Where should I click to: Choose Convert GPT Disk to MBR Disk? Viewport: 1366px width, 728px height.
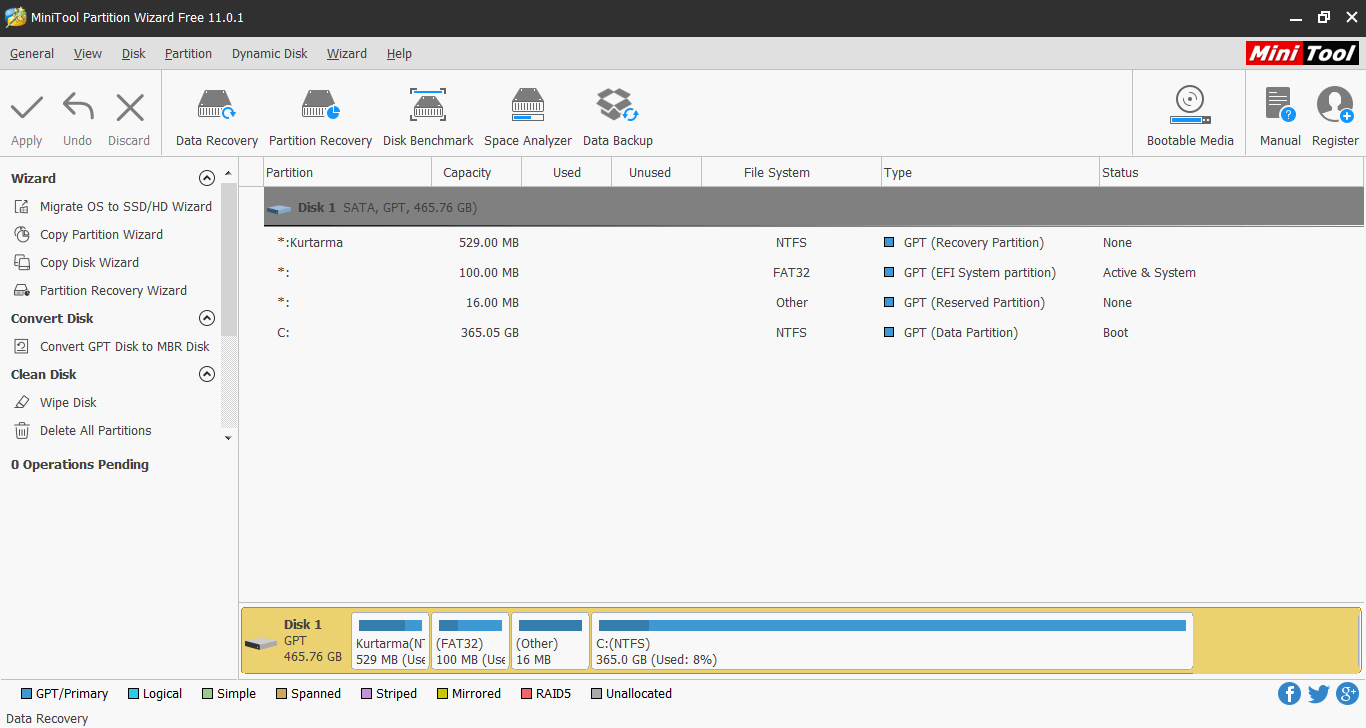(125, 347)
